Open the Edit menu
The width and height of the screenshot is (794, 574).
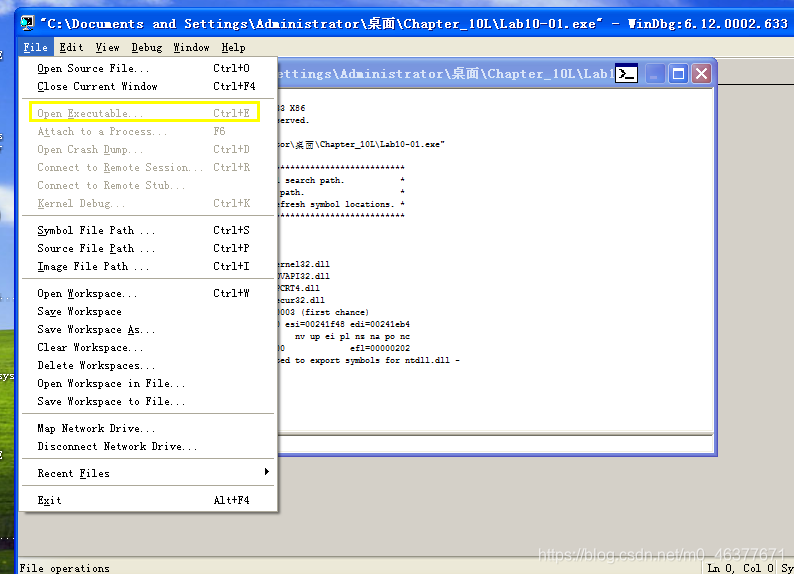point(71,48)
